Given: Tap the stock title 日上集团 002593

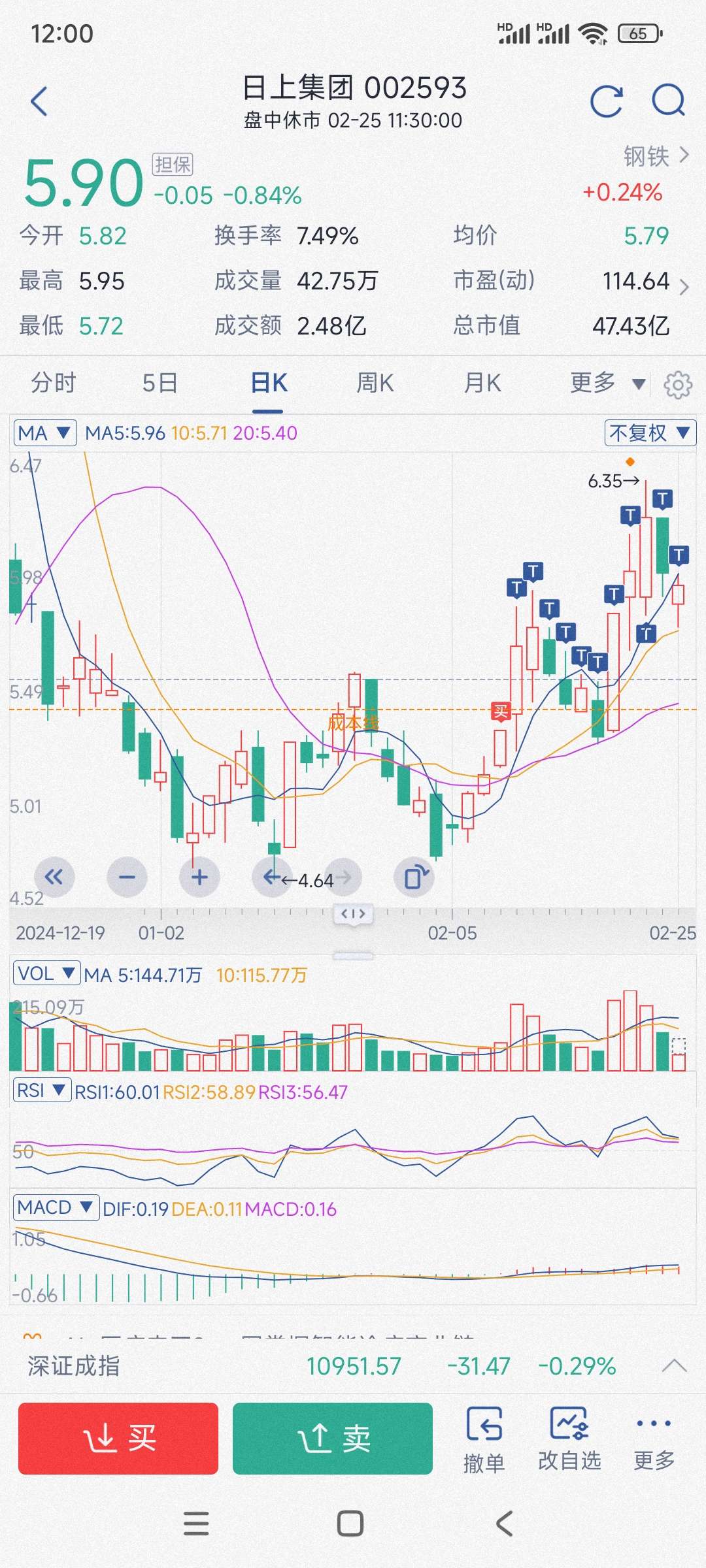Looking at the screenshot, I should [x=354, y=88].
